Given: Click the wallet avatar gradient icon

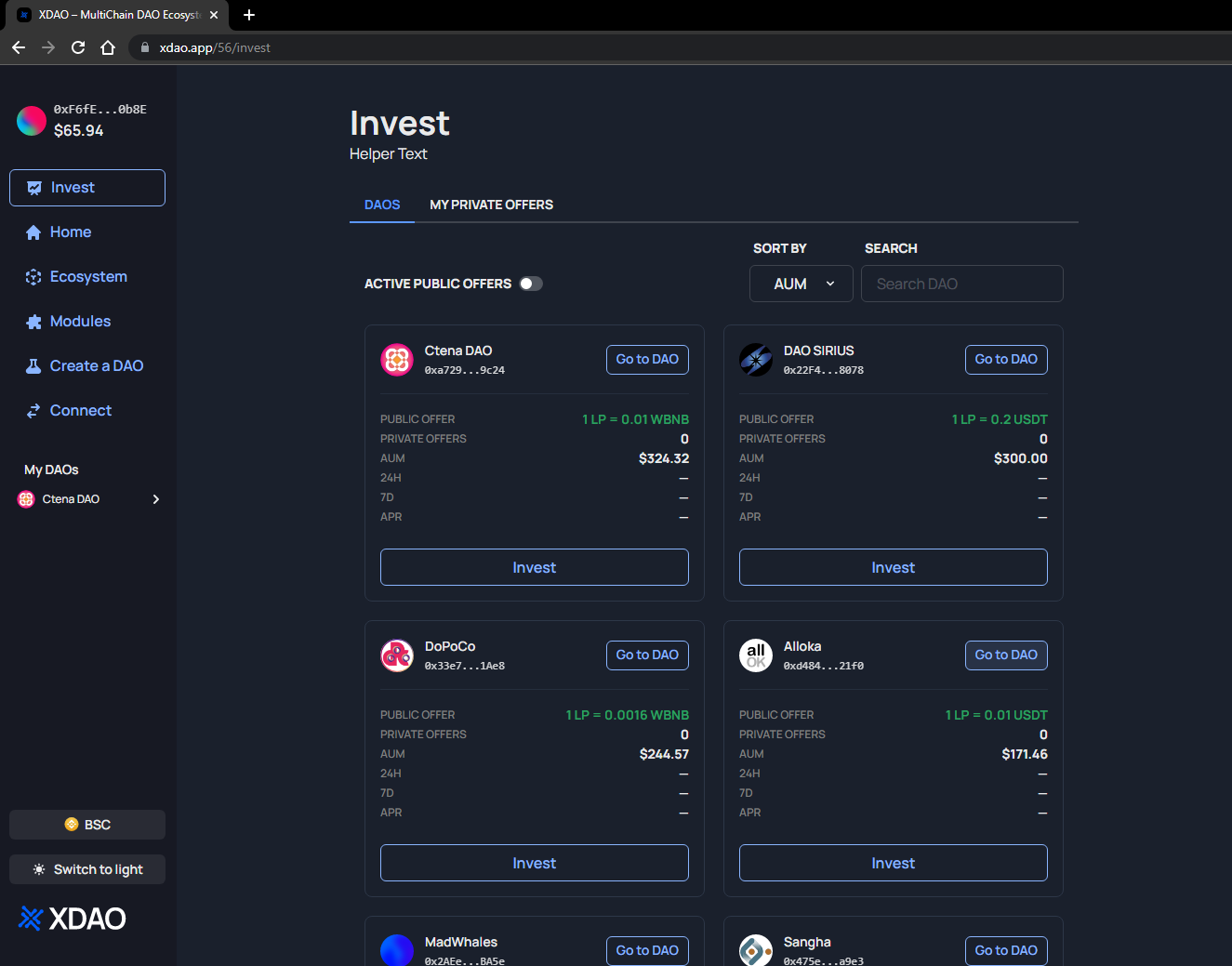Looking at the screenshot, I should coord(32,121).
